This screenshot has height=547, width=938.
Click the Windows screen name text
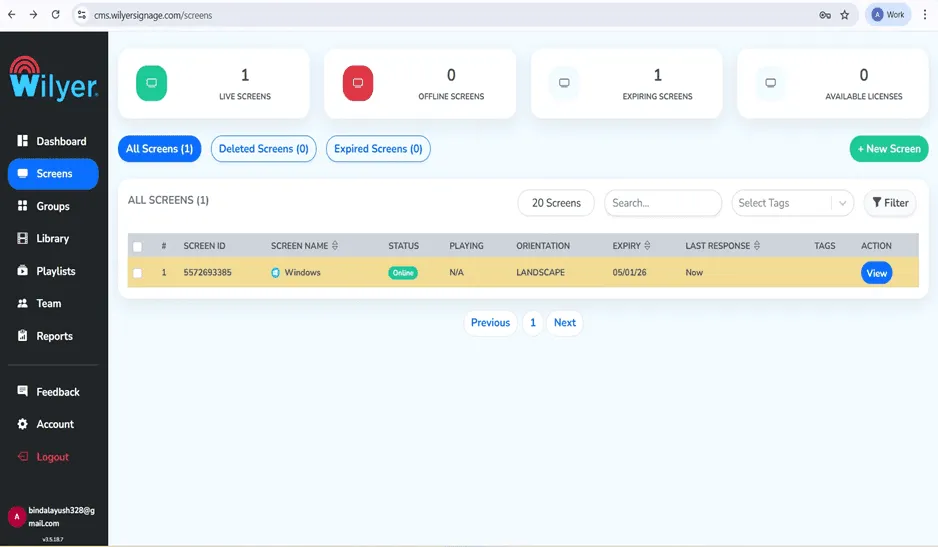pyautogui.click(x=302, y=272)
